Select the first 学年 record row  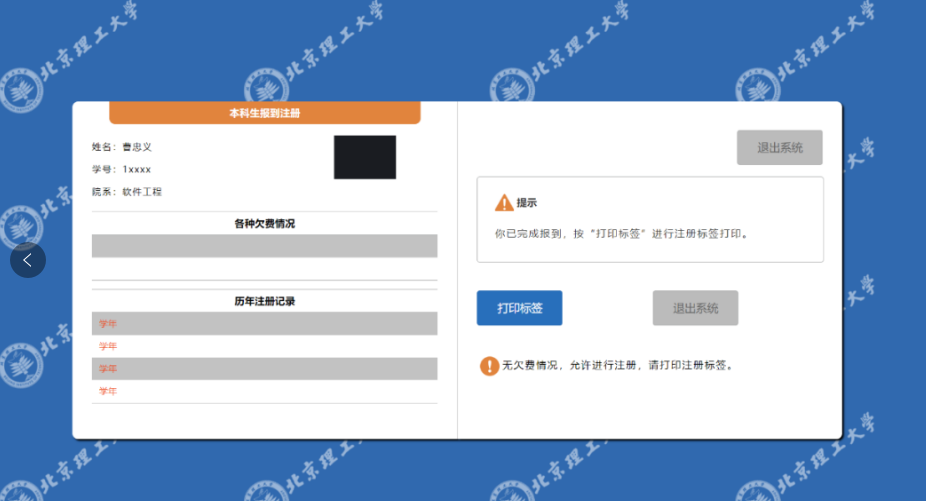(264, 323)
